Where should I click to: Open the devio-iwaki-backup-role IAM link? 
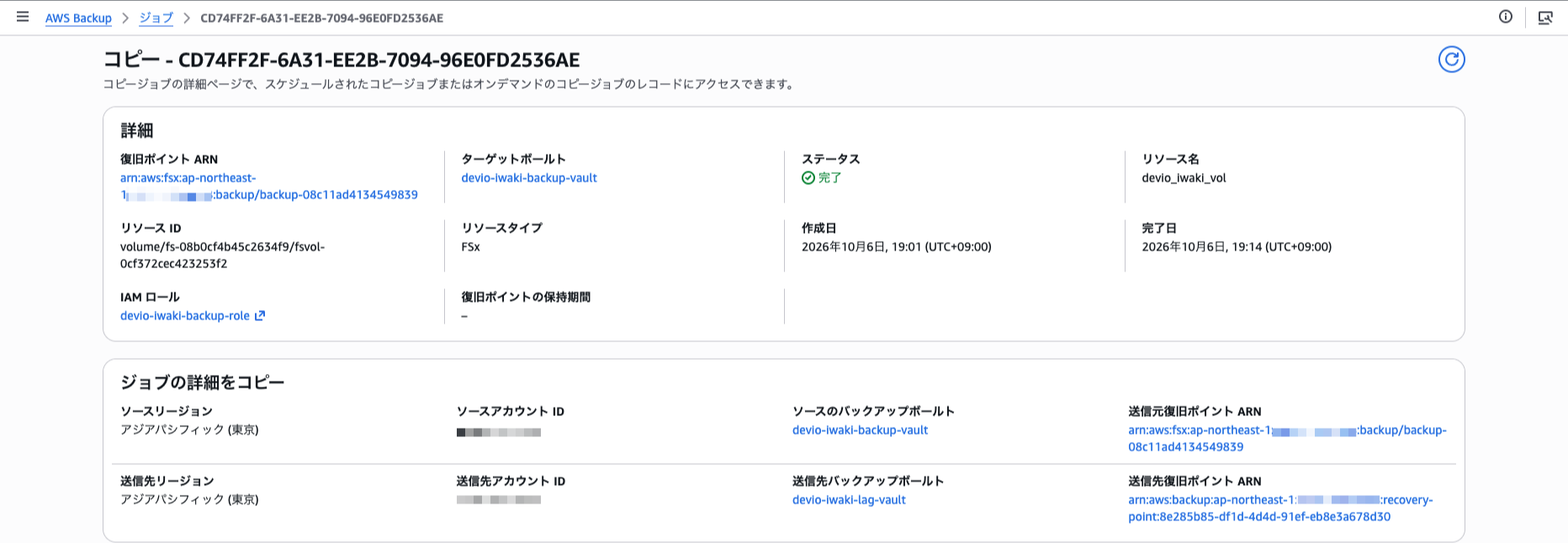[185, 316]
